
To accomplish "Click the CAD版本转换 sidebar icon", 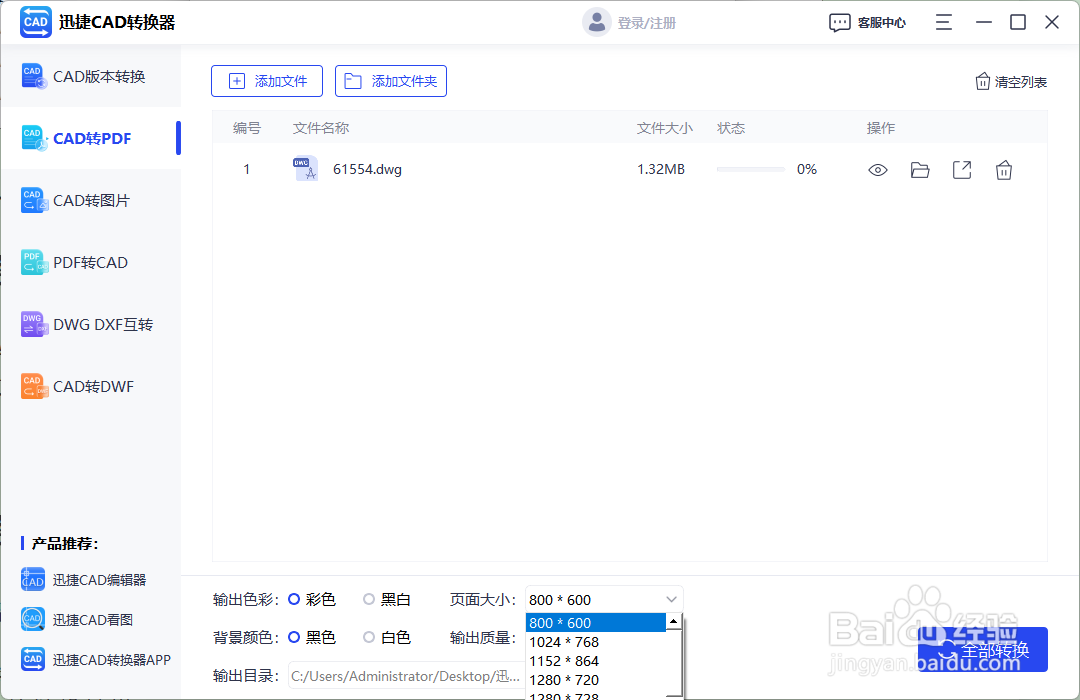I will [x=34, y=76].
